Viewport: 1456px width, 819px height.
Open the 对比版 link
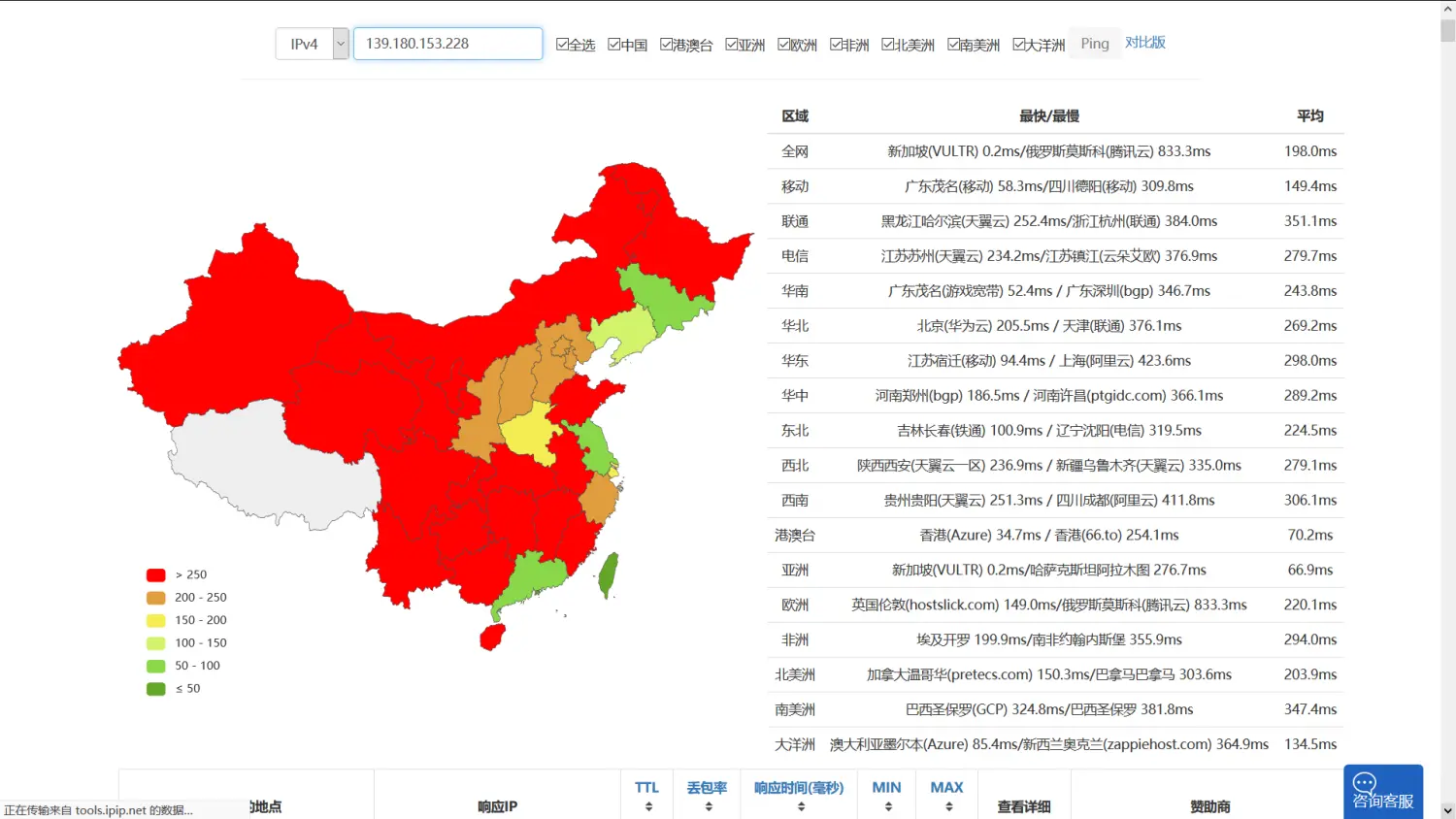1144,43
